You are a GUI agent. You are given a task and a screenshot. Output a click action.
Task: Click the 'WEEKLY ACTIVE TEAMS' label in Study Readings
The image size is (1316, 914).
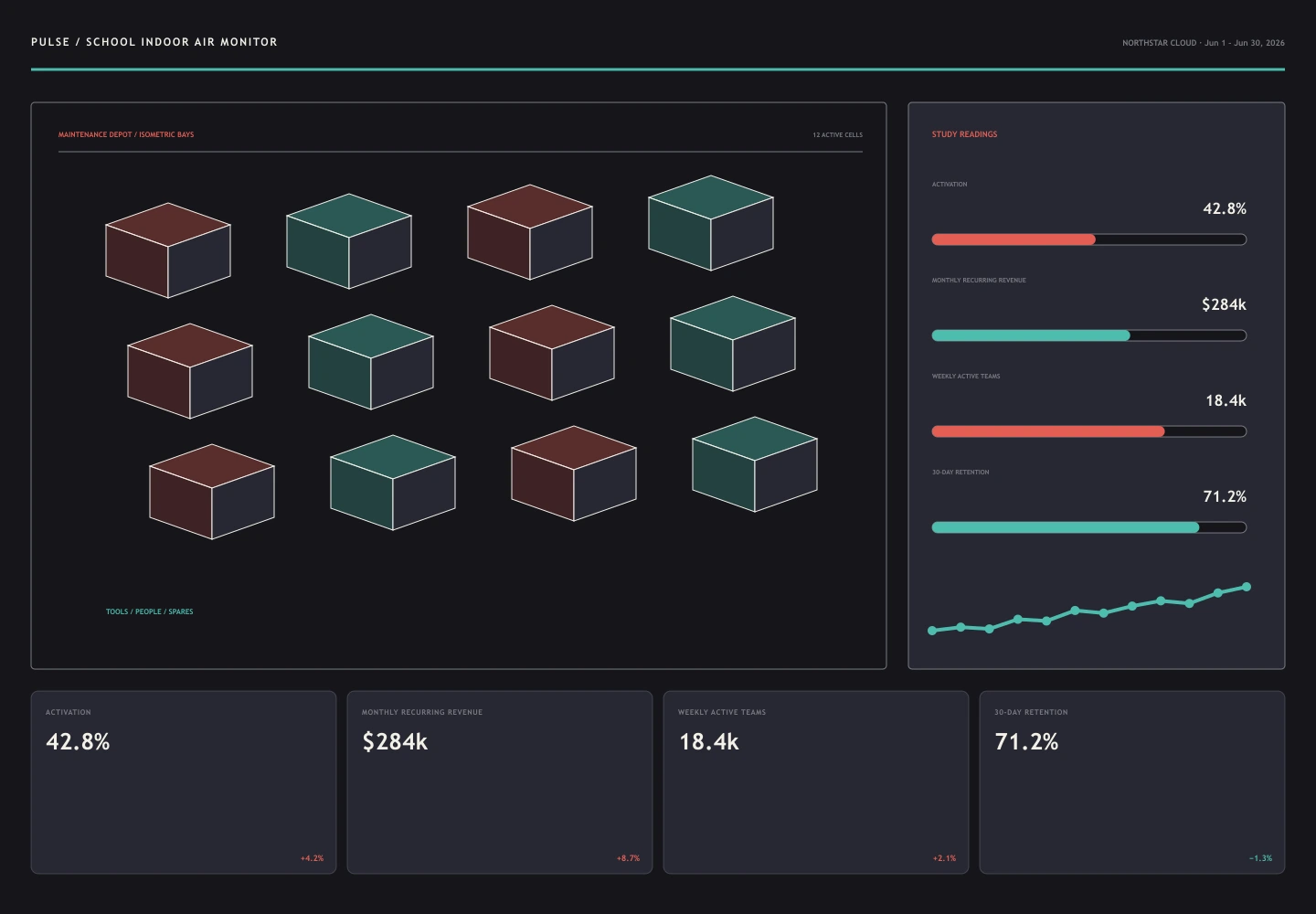(x=966, y=377)
